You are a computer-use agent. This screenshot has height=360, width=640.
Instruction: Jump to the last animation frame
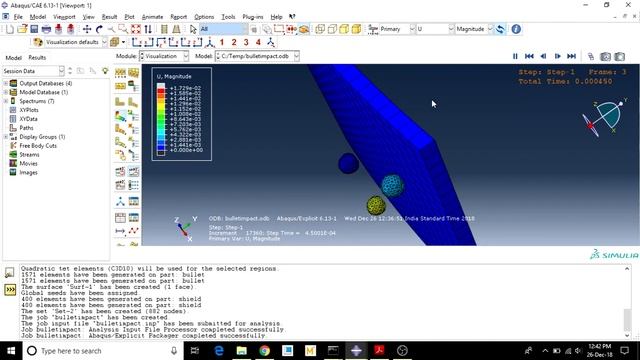click(571, 56)
